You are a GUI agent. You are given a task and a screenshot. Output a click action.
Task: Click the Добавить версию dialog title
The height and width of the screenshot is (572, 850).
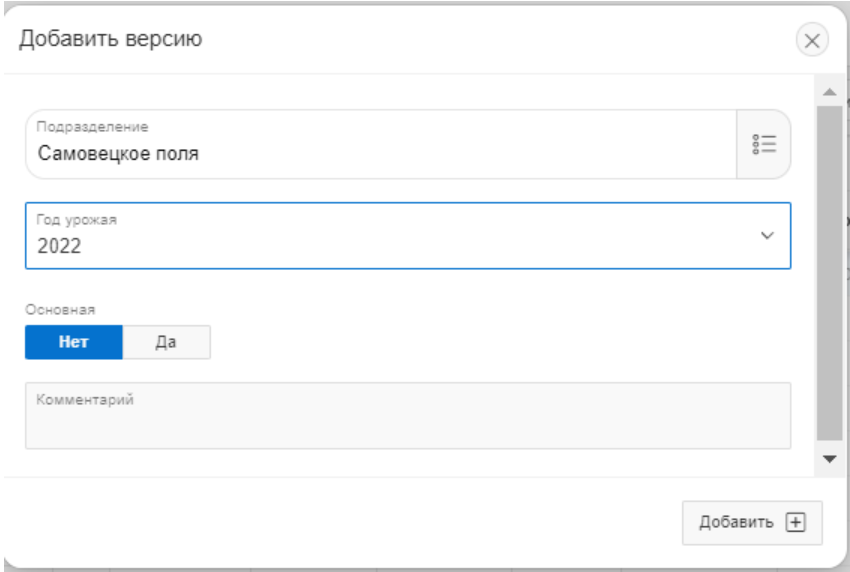point(111,40)
